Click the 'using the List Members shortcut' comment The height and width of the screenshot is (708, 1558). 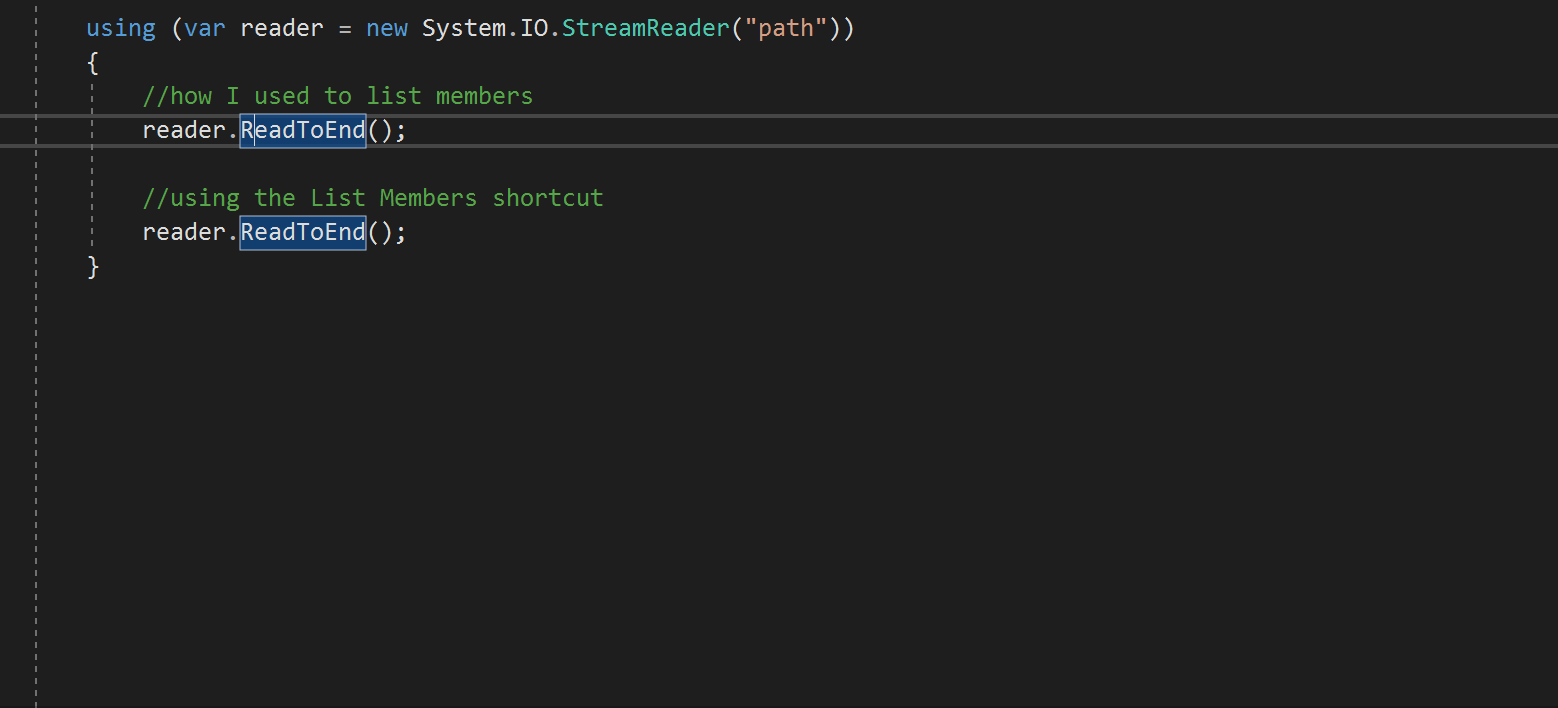click(x=373, y=198)
